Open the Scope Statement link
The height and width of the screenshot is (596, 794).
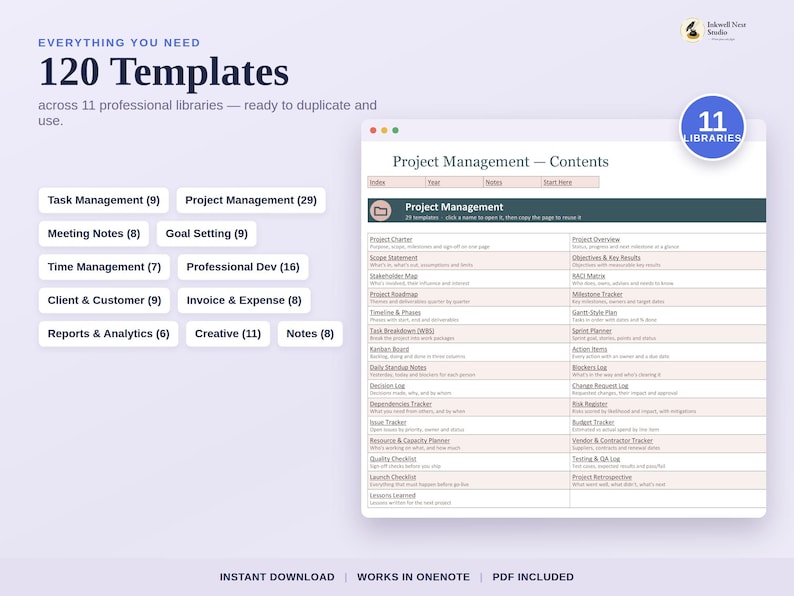393,258
